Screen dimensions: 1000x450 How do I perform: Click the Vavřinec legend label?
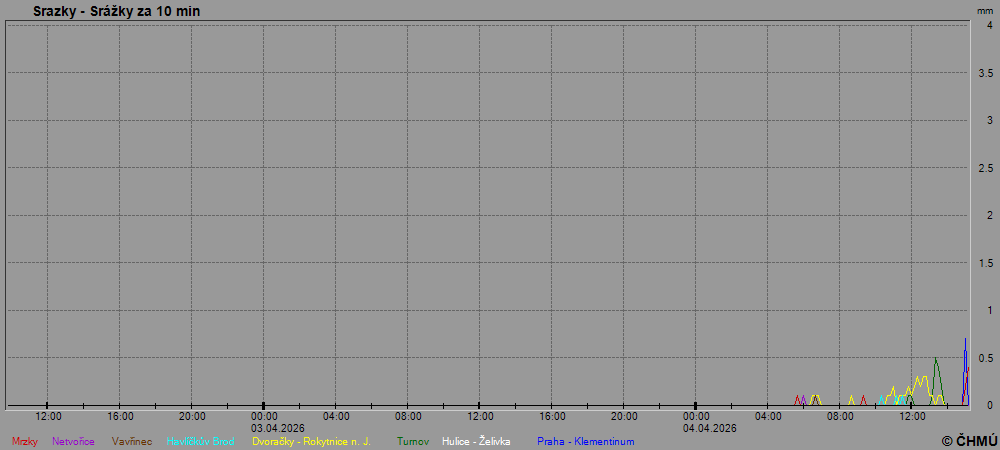point(132,441)
